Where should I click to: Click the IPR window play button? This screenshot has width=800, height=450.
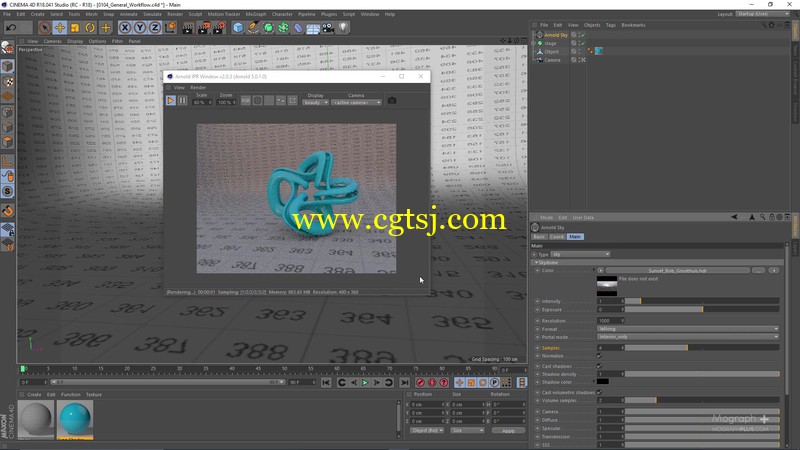click(x=170, y=101)
